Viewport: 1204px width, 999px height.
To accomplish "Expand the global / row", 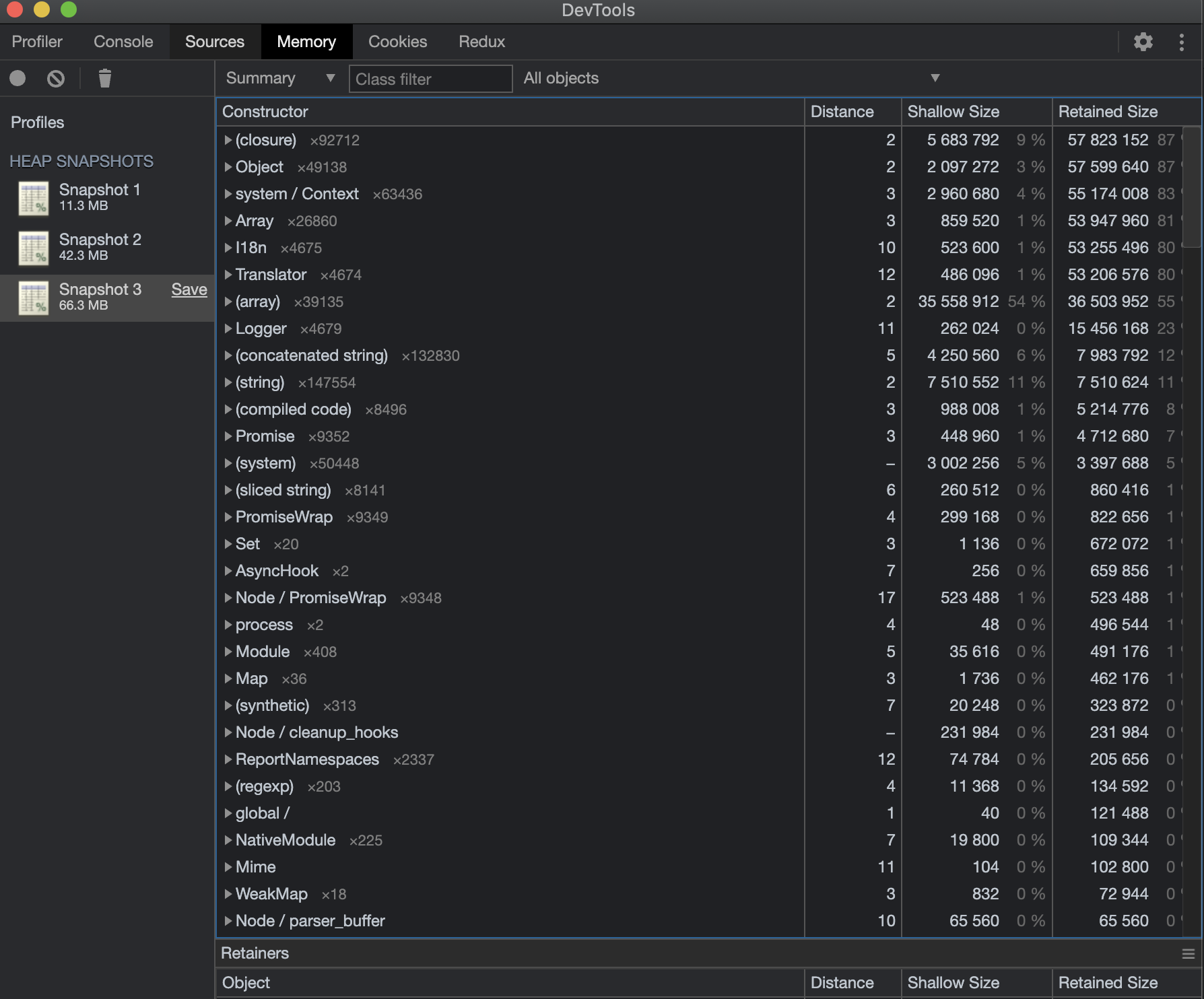I will (228, 813).
